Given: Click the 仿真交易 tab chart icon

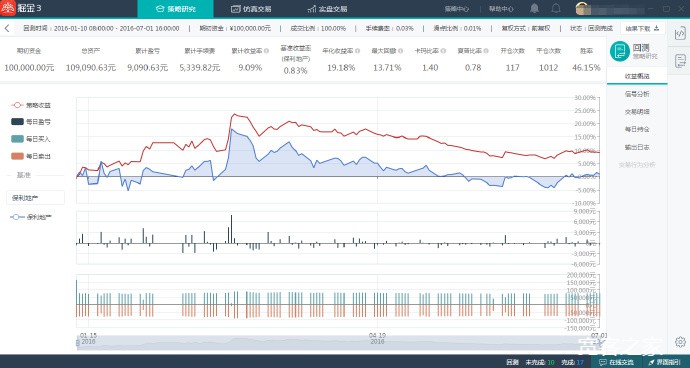Looking at the screenshot, I should point(235,9).
